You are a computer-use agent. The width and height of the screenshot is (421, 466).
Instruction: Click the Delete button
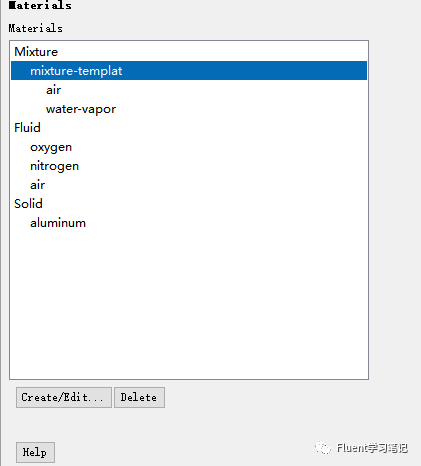point(139,397)
